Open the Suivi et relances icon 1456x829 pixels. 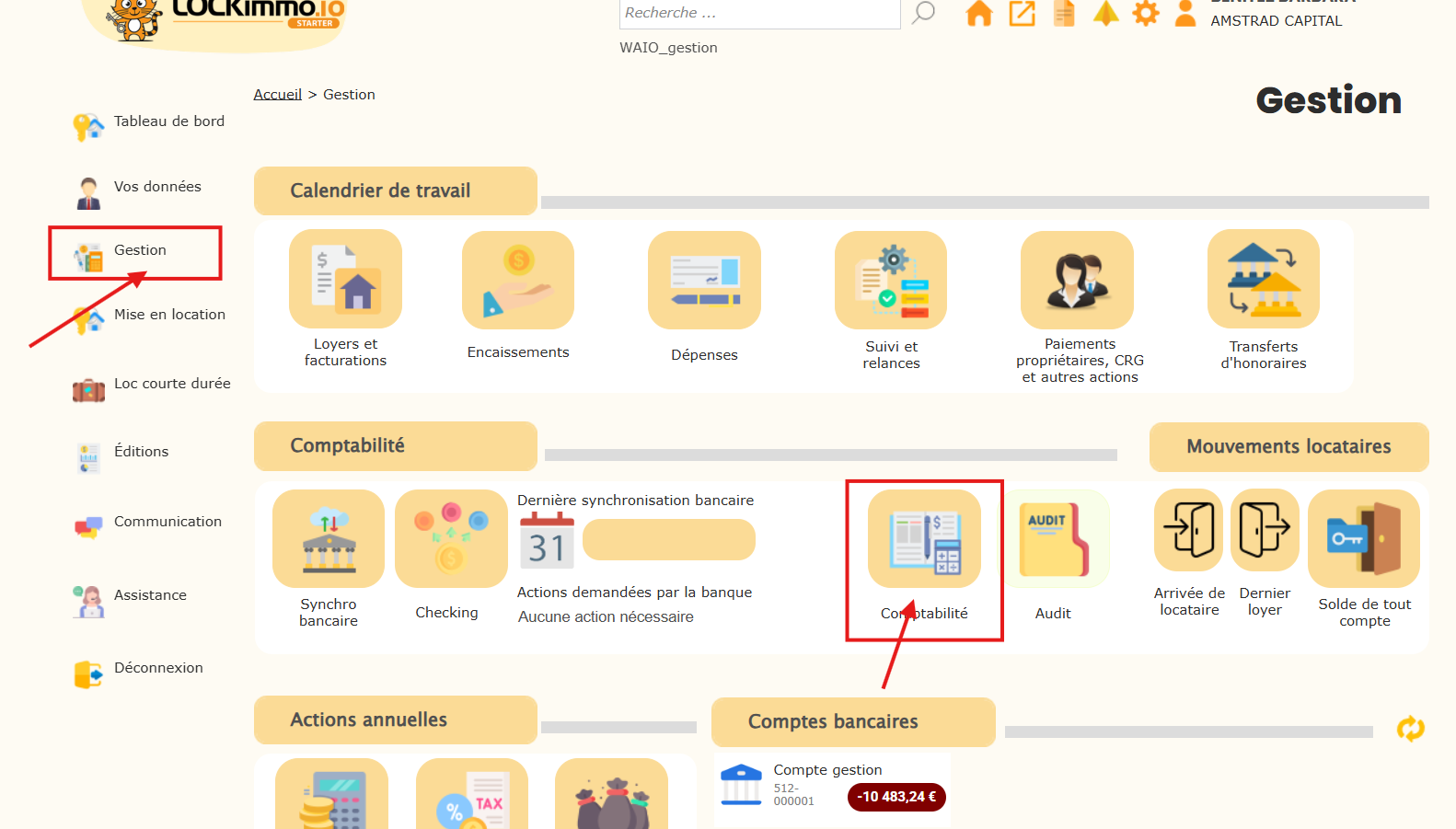(x=891, y=280)
